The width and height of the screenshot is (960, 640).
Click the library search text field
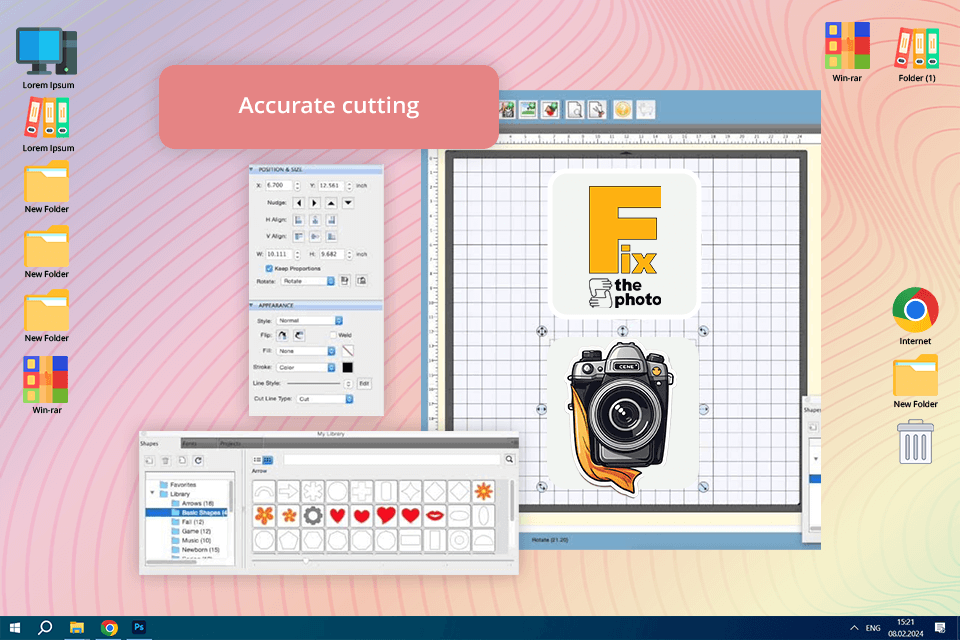[x=392, y=459]
